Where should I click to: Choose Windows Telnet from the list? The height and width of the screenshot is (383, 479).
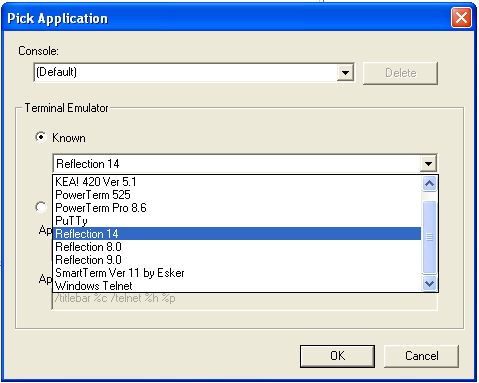coord(237,286)
